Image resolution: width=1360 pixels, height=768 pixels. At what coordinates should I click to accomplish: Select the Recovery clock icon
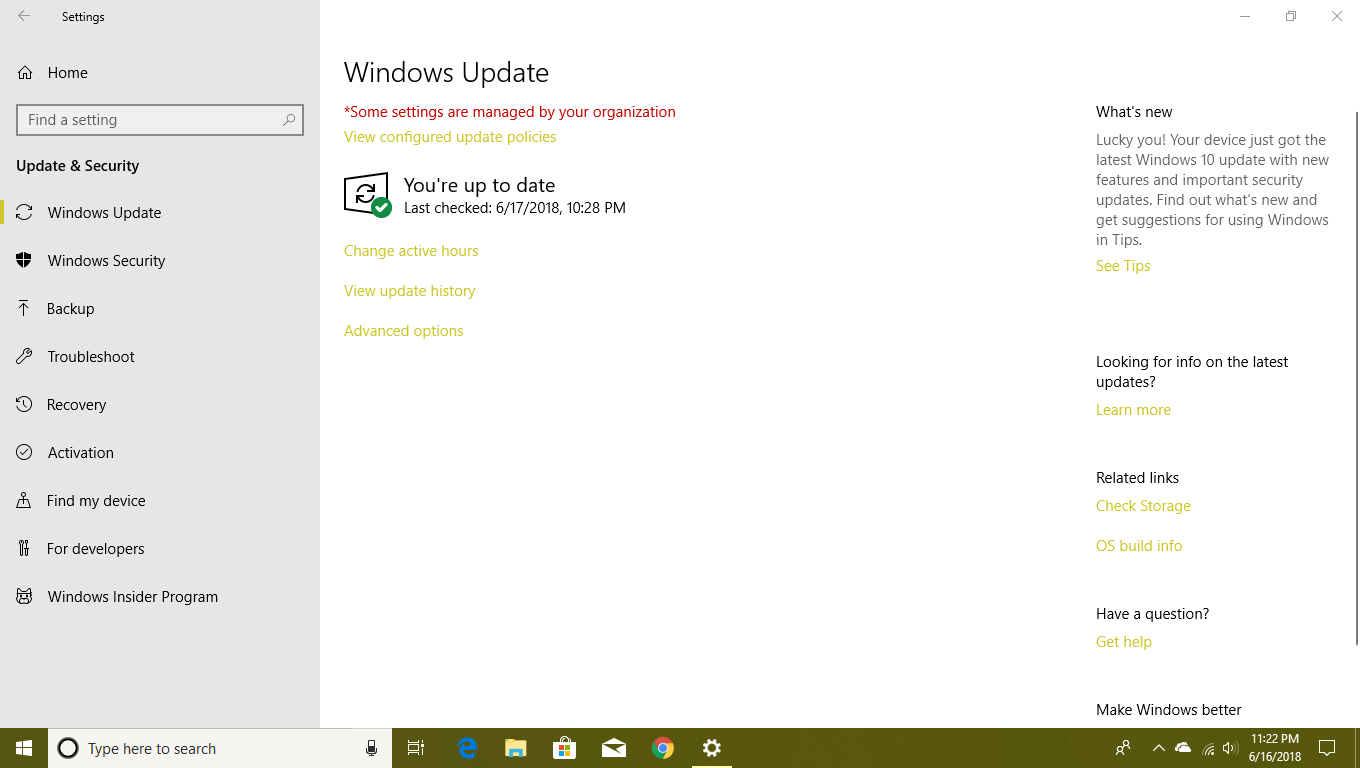25,404
